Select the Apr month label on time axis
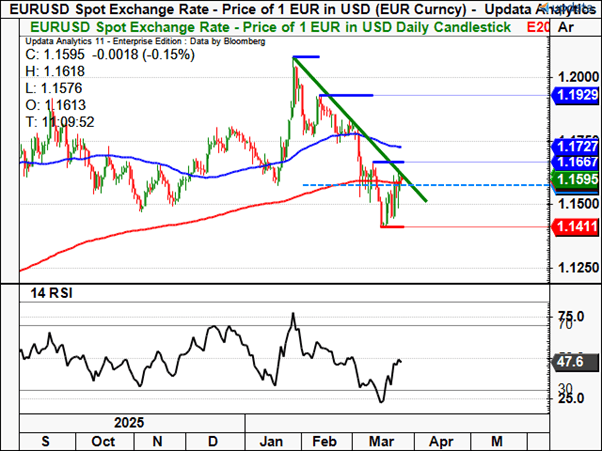The height and width of the screenshot is (451, 602). 442,439
